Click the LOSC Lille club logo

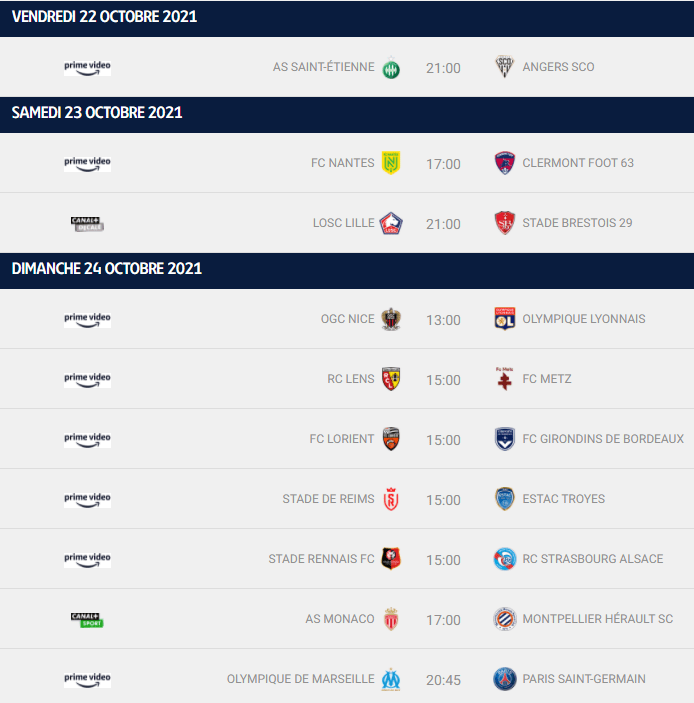click(x=391, y=223)
